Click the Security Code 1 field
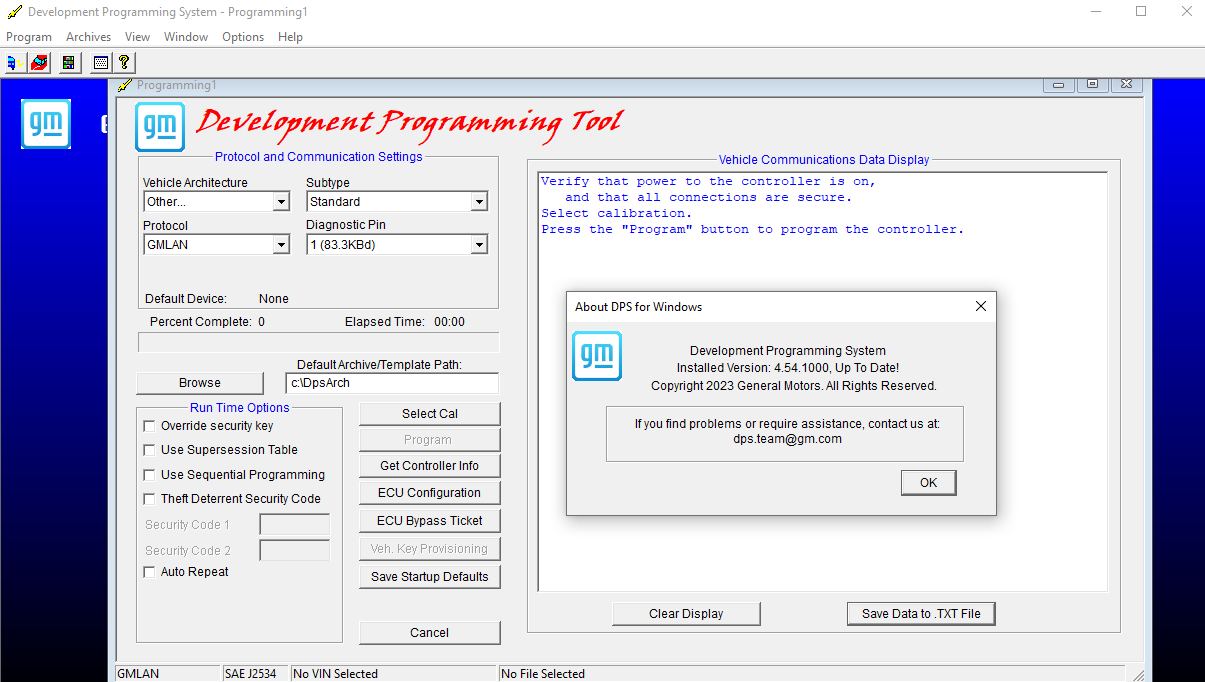Viewport: 1205px width, 682px height. point(295,525)
